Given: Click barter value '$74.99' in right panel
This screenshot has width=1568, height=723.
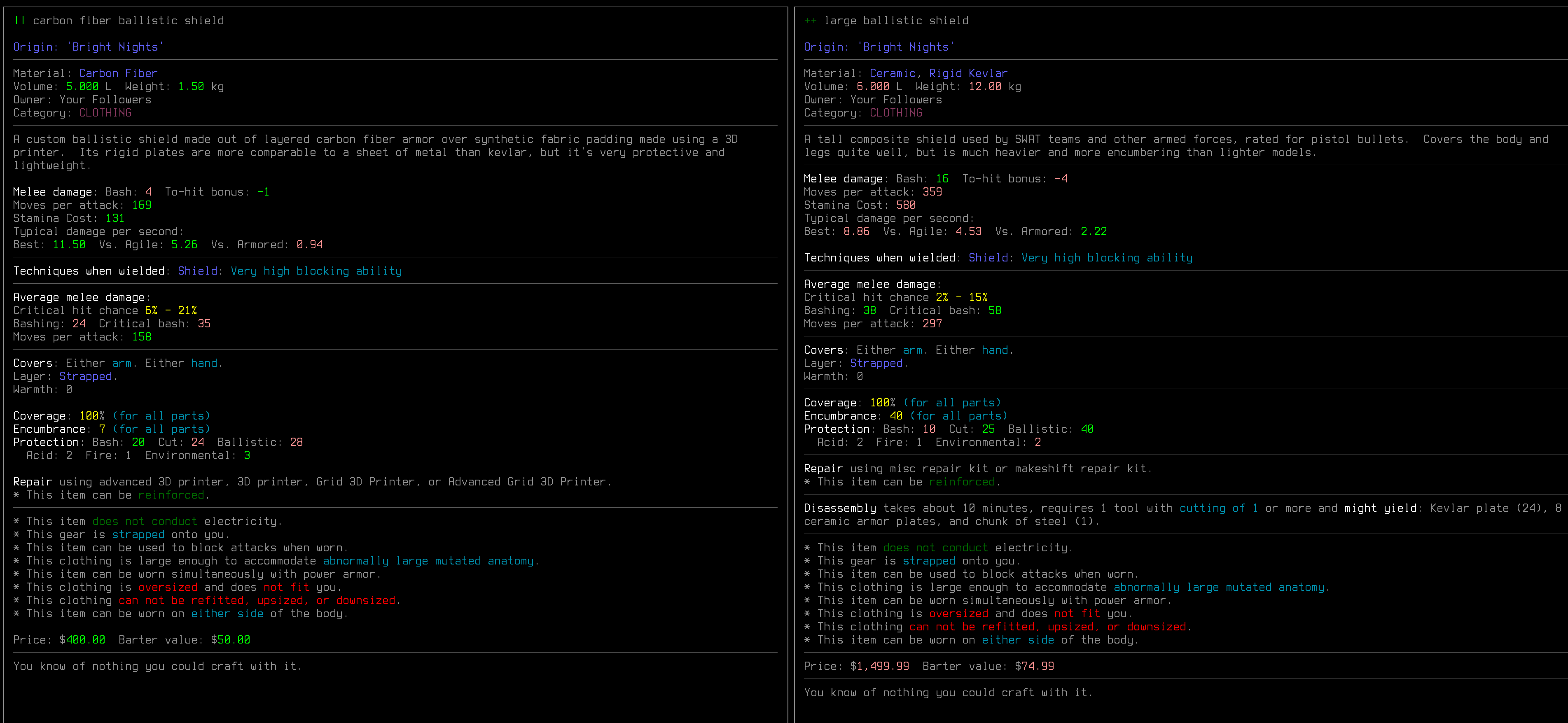Looking at the screenshot, I should coord(1034,666).
